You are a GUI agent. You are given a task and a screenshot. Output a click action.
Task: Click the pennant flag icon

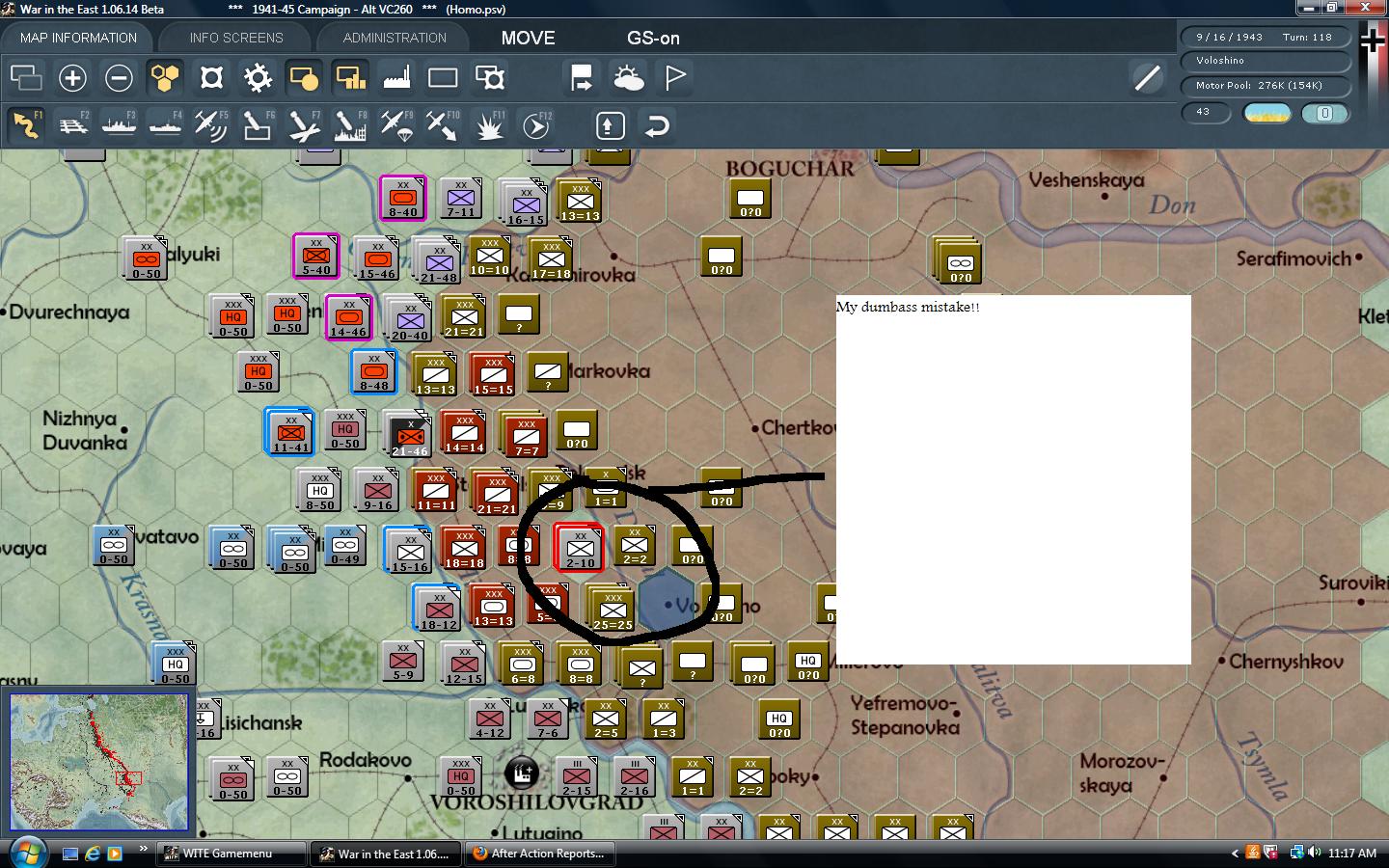(x=674, y=77)
